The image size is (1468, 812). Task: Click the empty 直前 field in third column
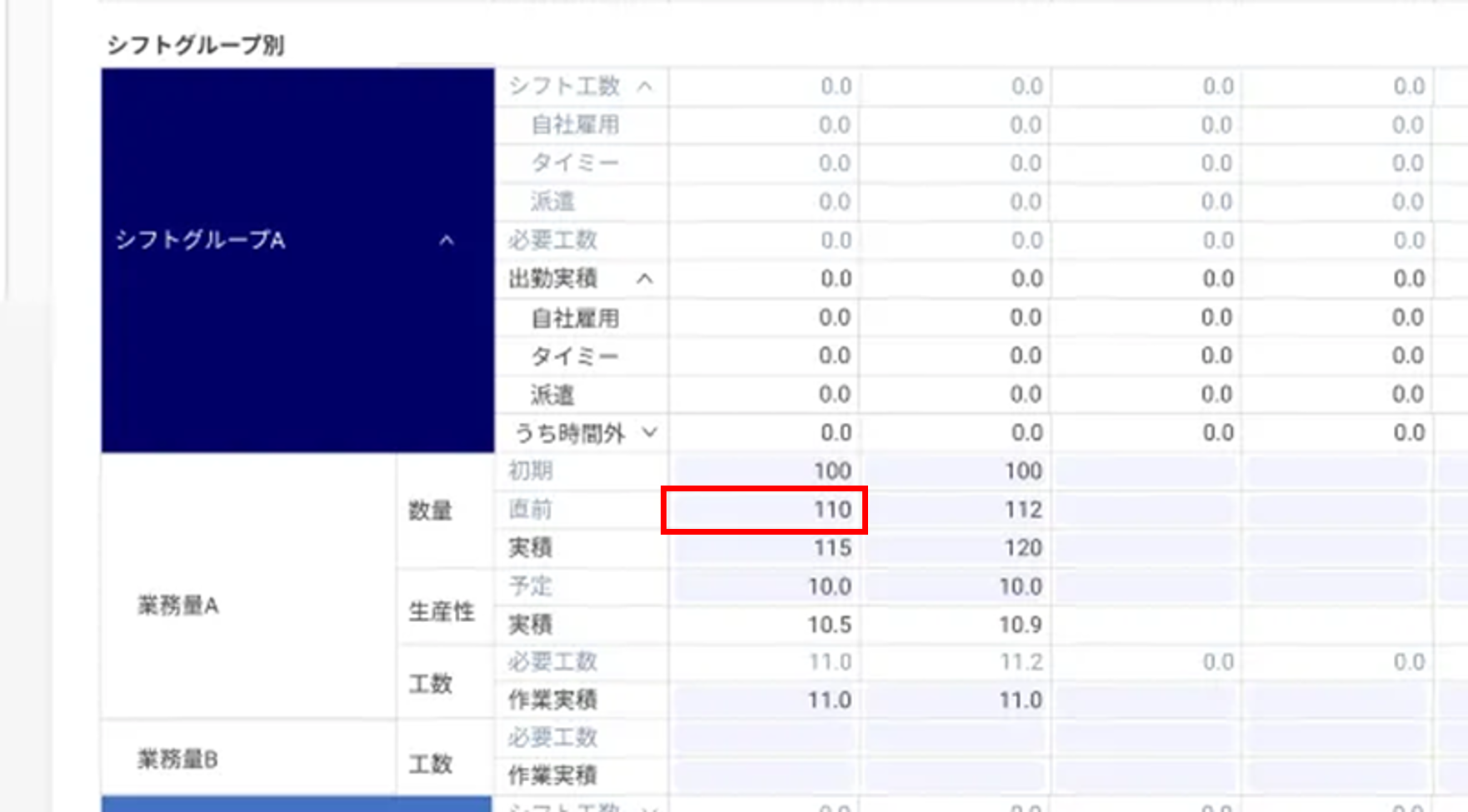pyautogui.click(x=1146, y=510)
